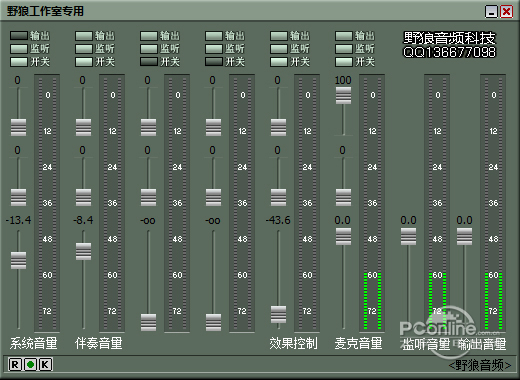Image resolution: width=520 pixels, height=380 pixels.
Task: Click the 系统音量 upper small slider handle
Action: click(x=18, y=127)
